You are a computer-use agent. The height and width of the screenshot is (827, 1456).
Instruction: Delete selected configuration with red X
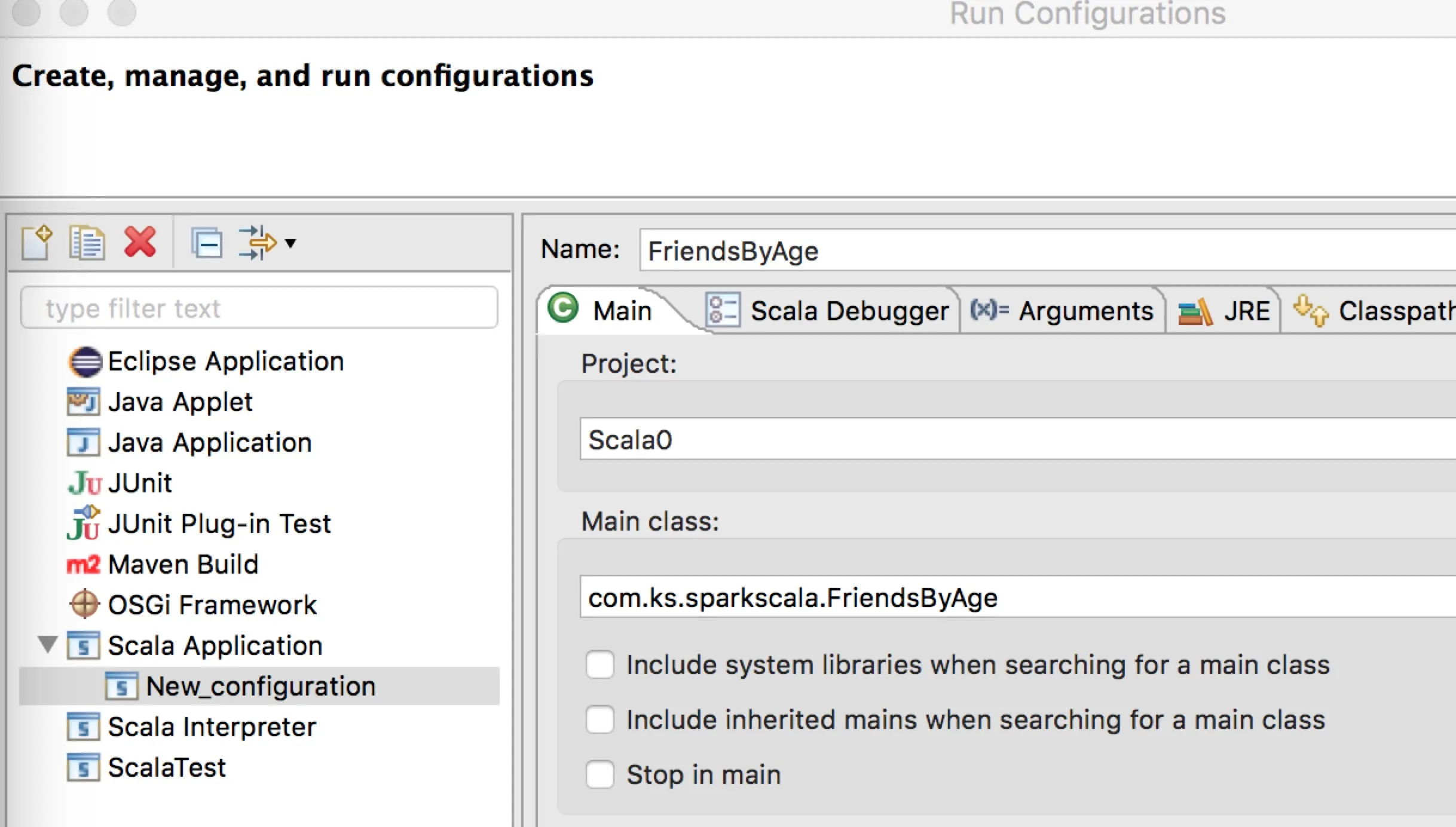coord(140,242)
